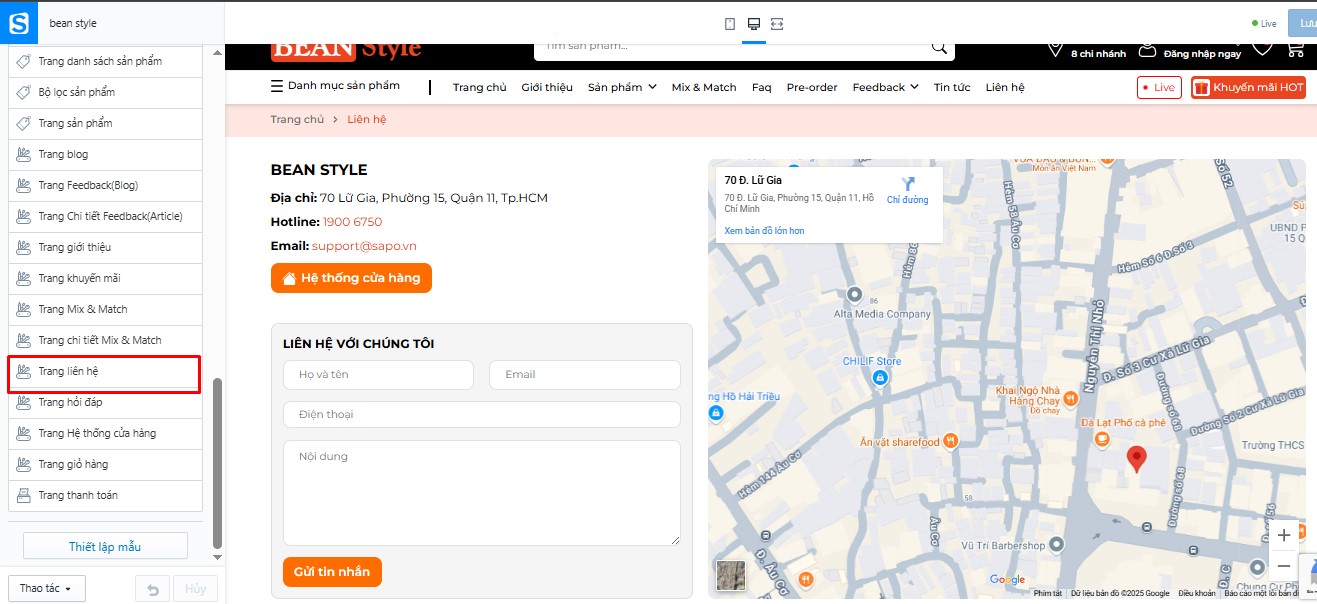Viewport: 1317px width, 604px height.
Task: Open Giới thiệu menu item
Action: click(547, 87)
